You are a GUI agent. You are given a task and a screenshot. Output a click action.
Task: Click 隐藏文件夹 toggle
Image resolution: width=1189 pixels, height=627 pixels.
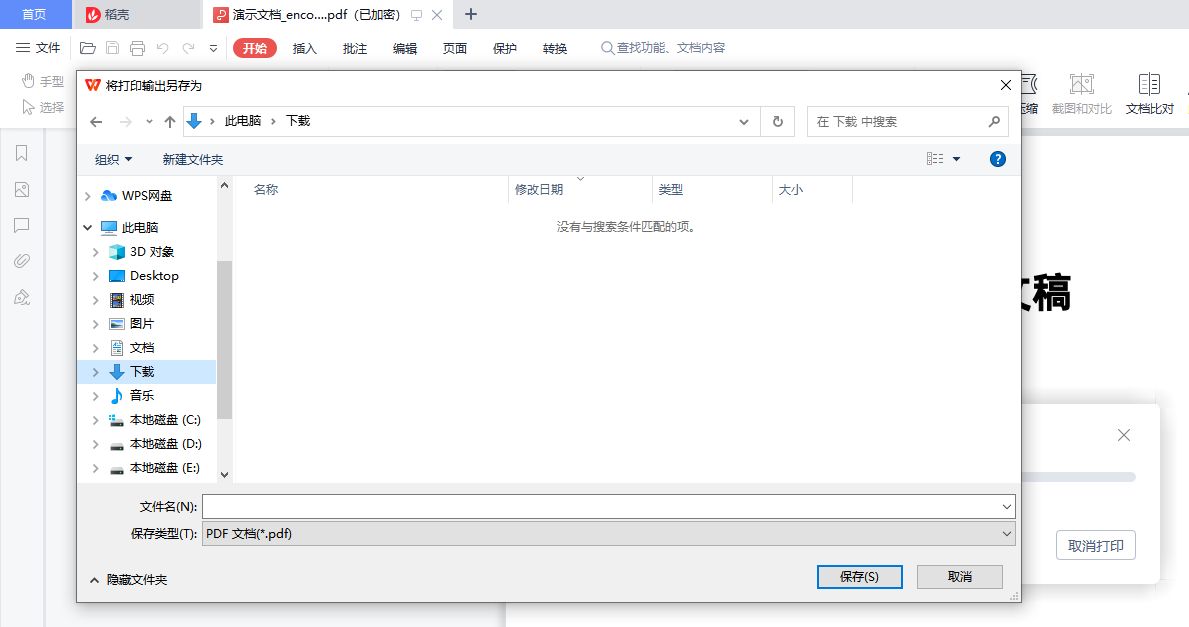128,580
